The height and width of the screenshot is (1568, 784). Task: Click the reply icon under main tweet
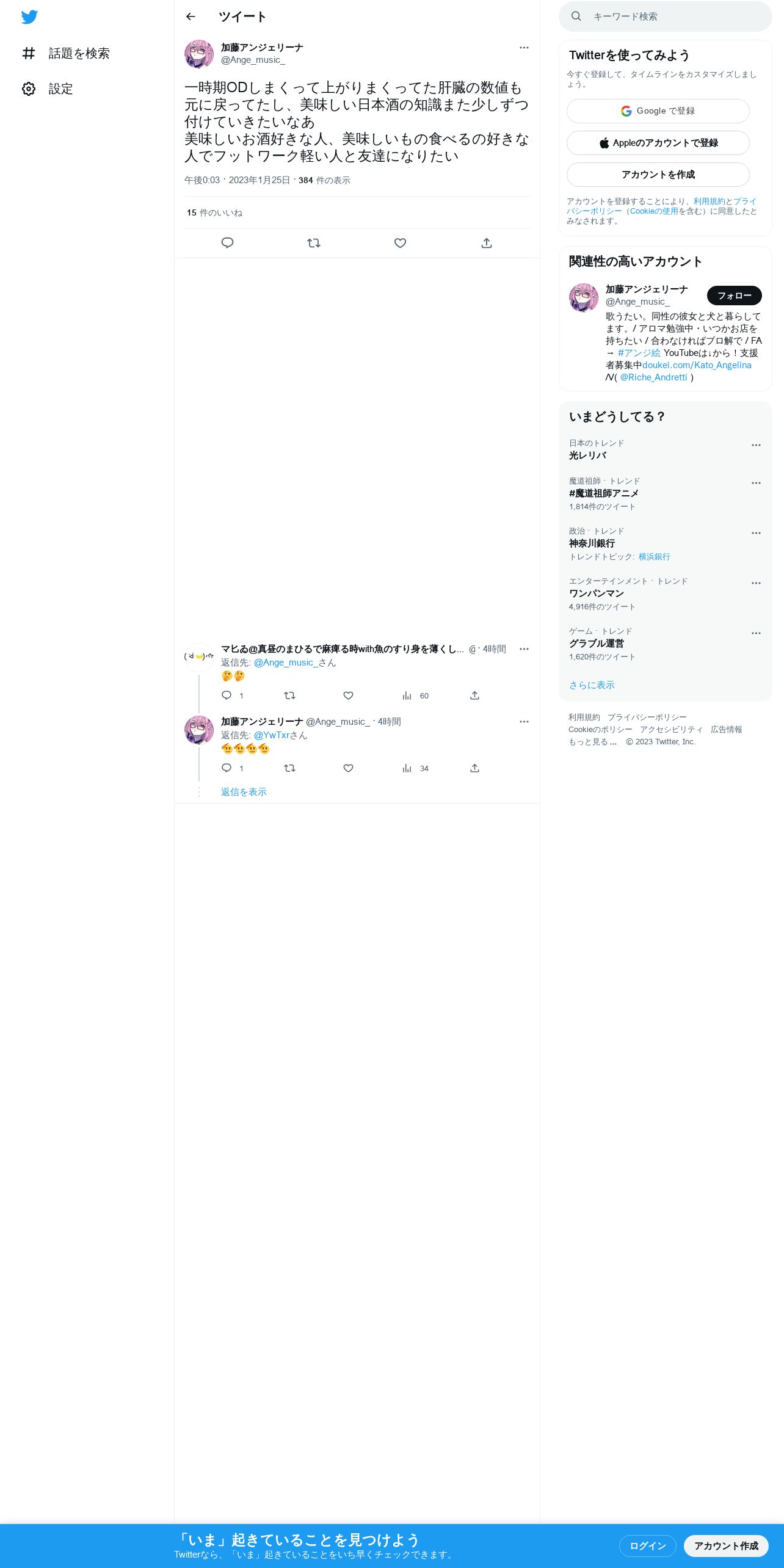[227, 243]
